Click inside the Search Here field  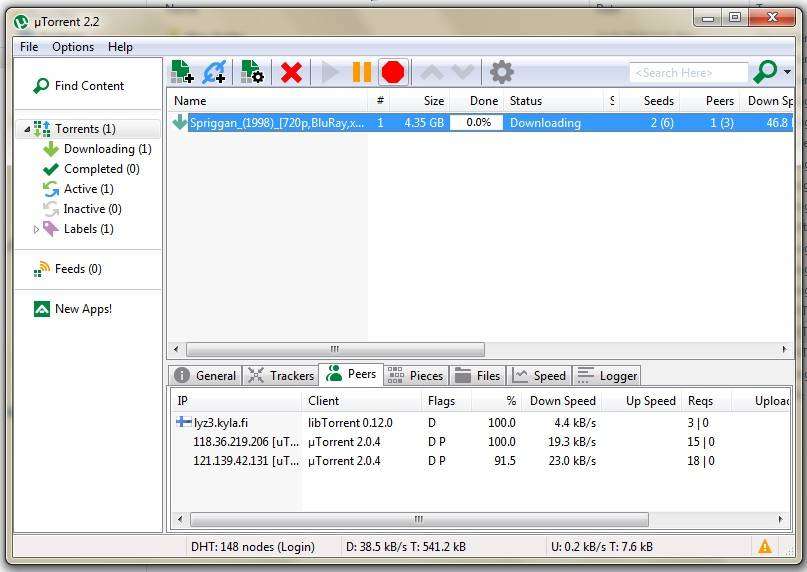point(687,73)
